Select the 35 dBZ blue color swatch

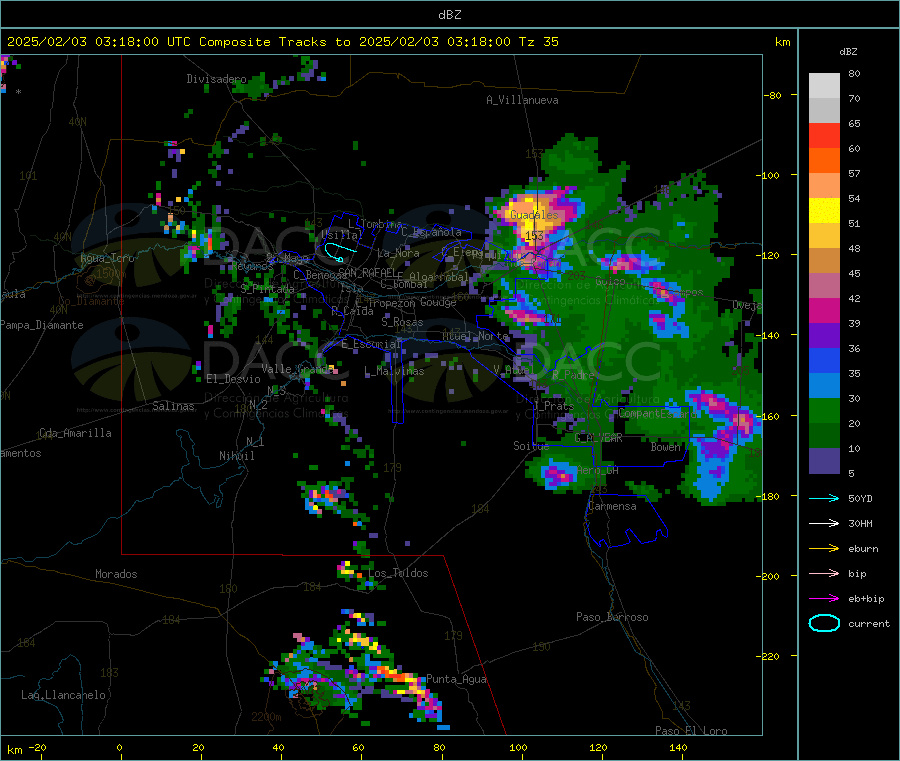point(824,360)
